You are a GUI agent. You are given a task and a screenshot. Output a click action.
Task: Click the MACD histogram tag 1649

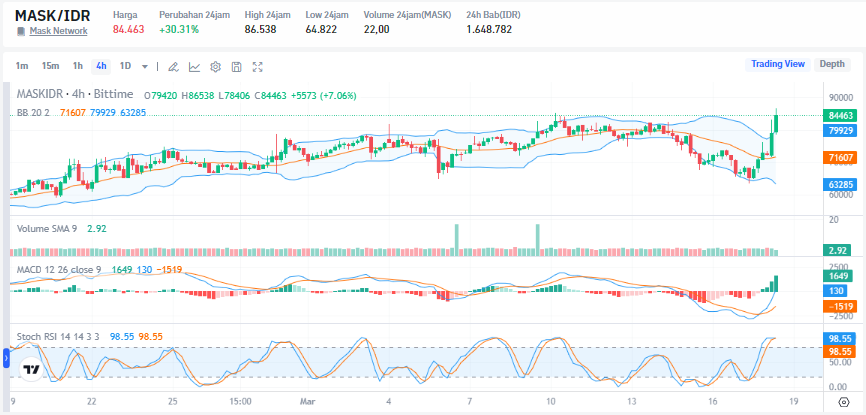point(839,275)
